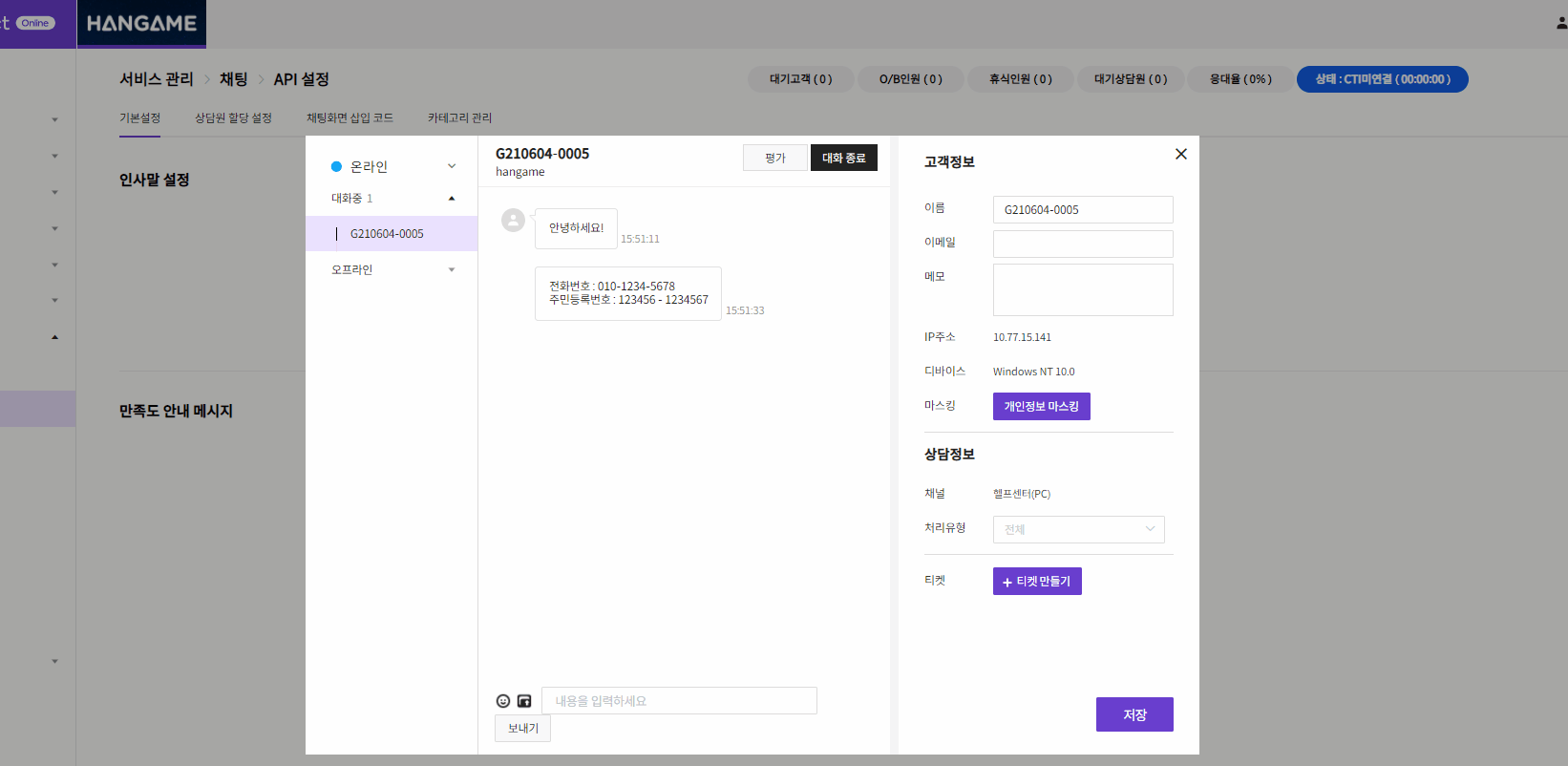Click the blue online status dot
The width and height of the screenshot is (1568, 766).
tap(336, 166)
